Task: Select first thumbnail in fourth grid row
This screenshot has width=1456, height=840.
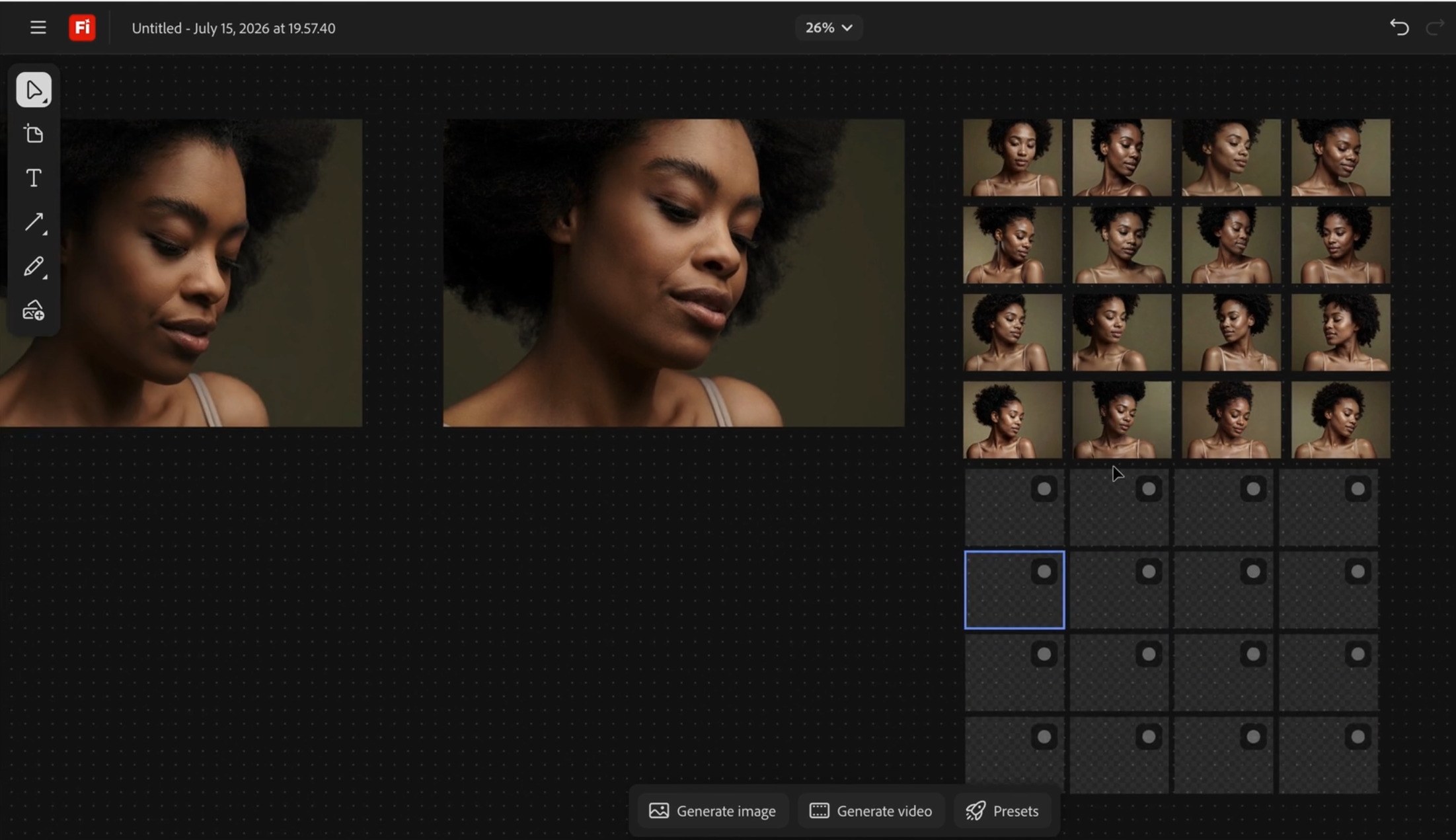Action: (1013, 420)
